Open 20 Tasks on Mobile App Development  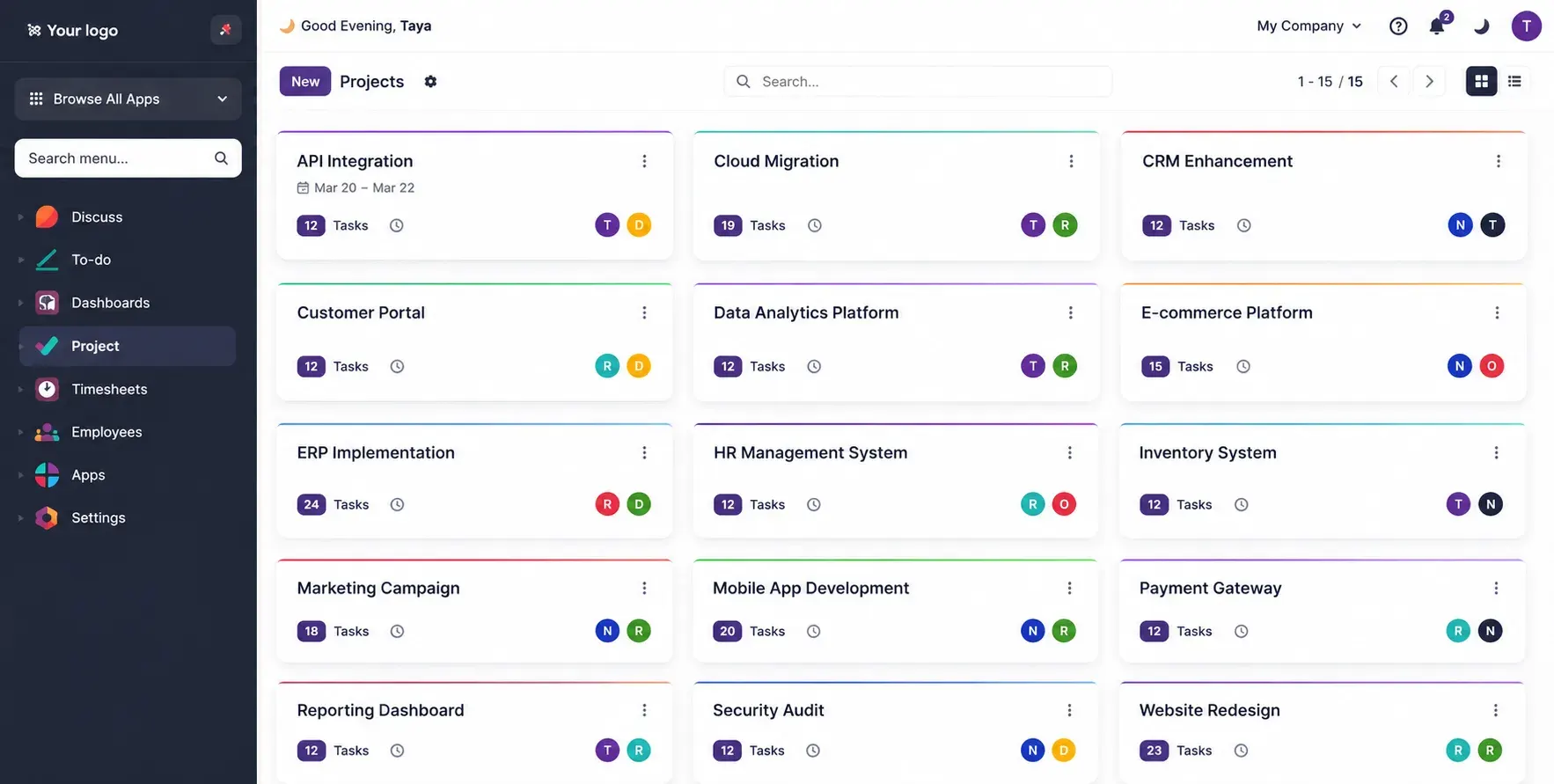[749, 631]
